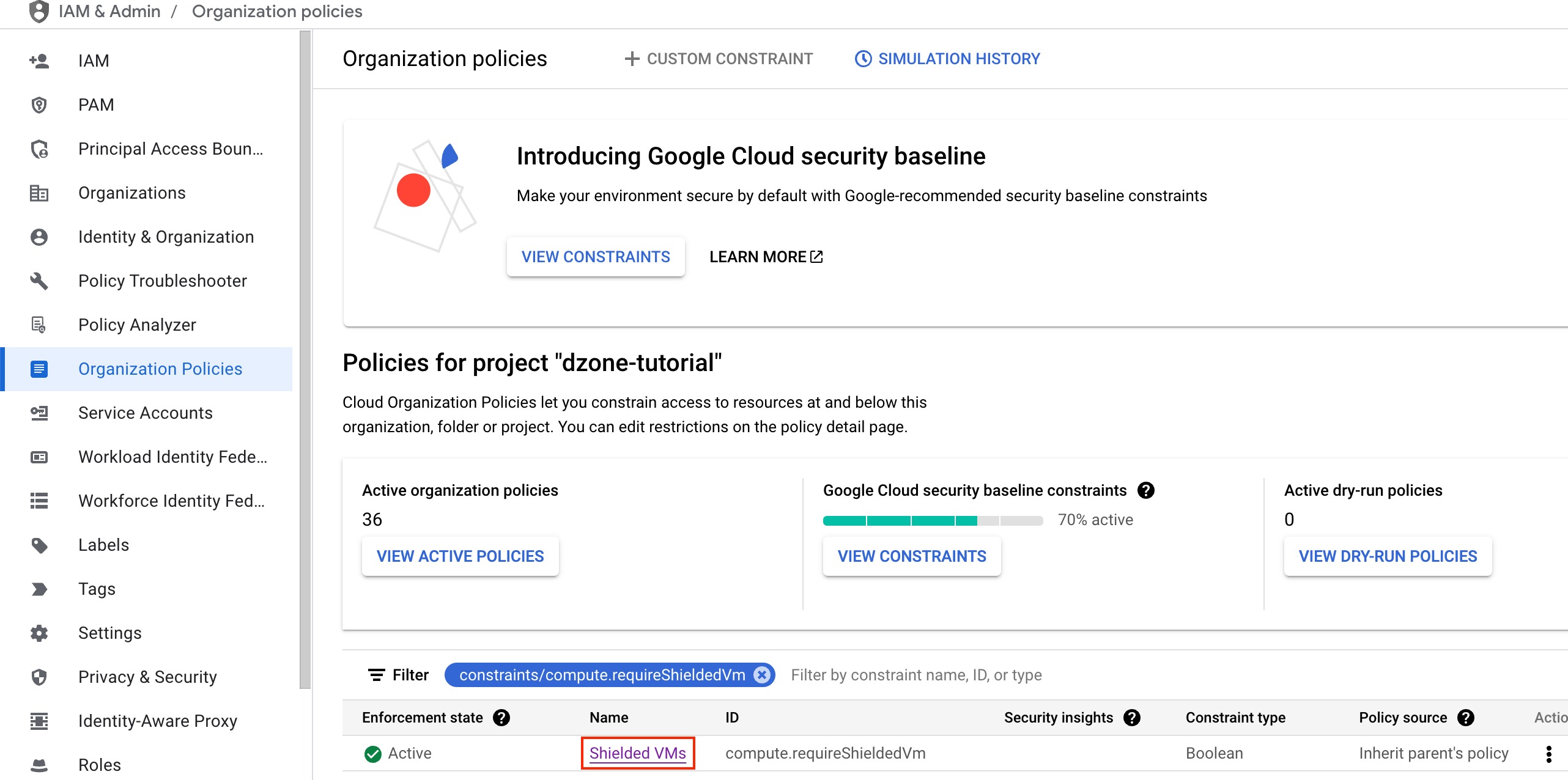Open the help tooltip beside Security insights
1568x780 pixels.
coord(1133,718)
